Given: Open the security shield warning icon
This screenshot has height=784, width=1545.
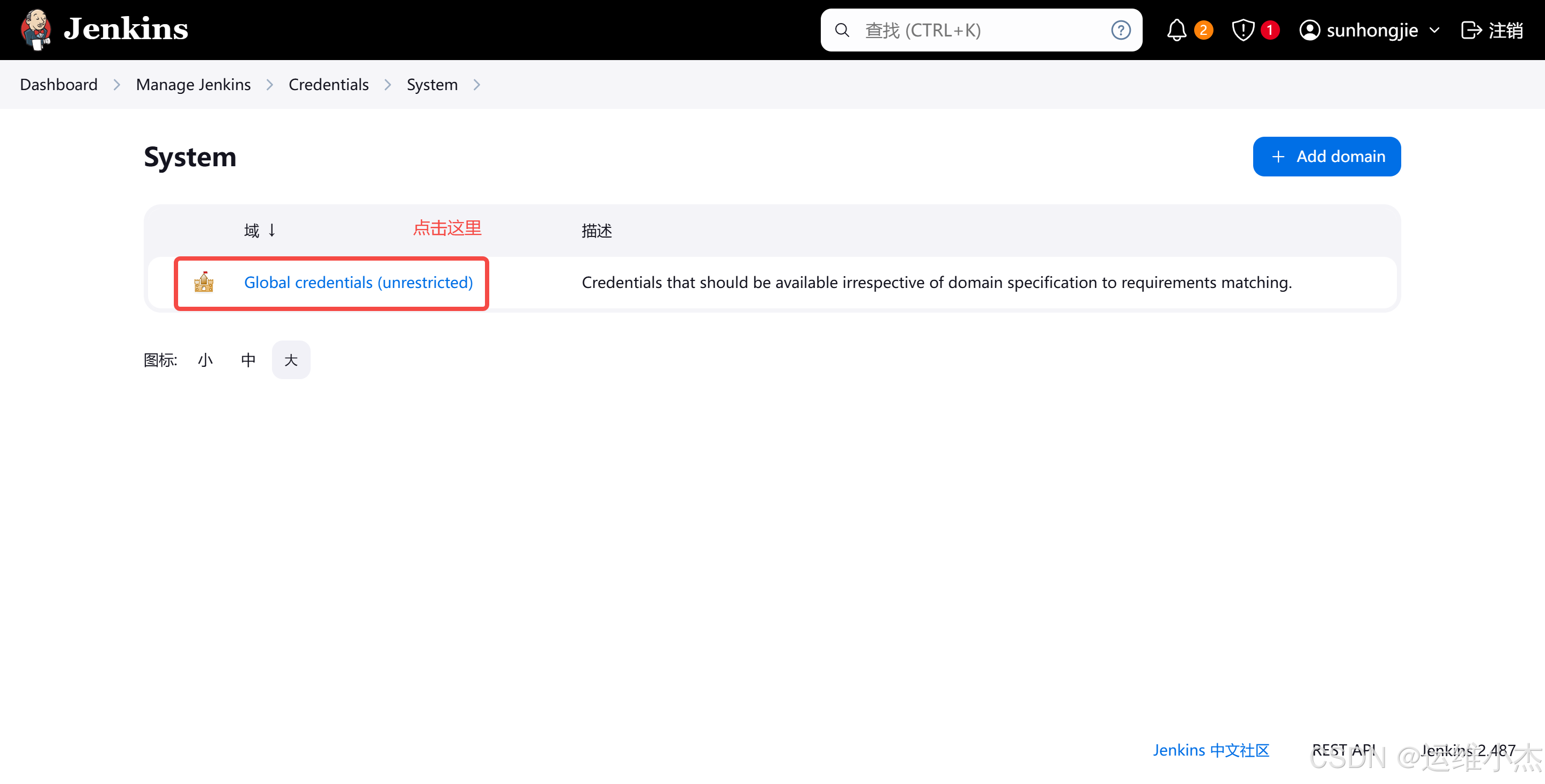Looking at the screenshot, I should (x=1243, y=30).
